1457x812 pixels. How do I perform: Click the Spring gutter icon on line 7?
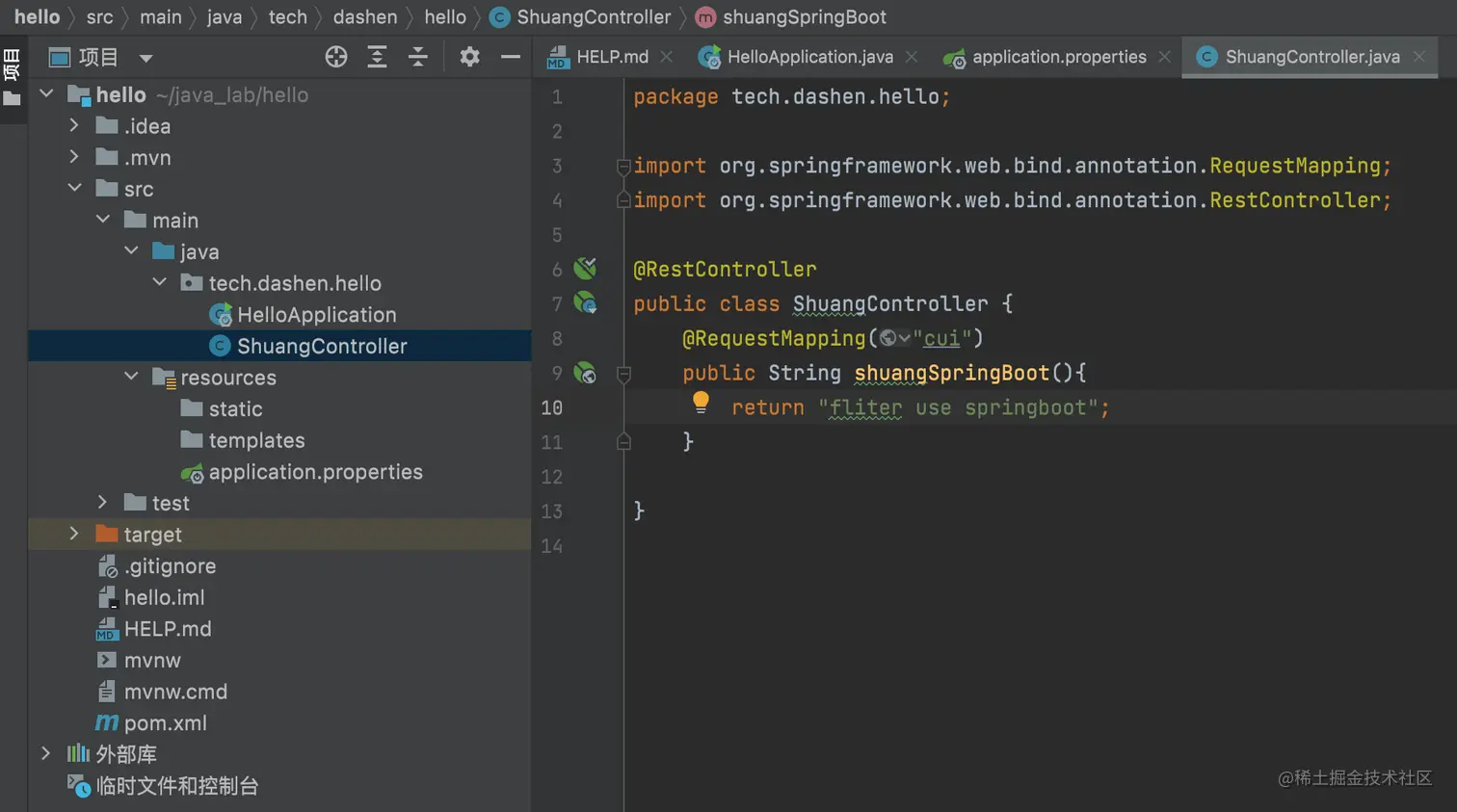tap(585, 302)
